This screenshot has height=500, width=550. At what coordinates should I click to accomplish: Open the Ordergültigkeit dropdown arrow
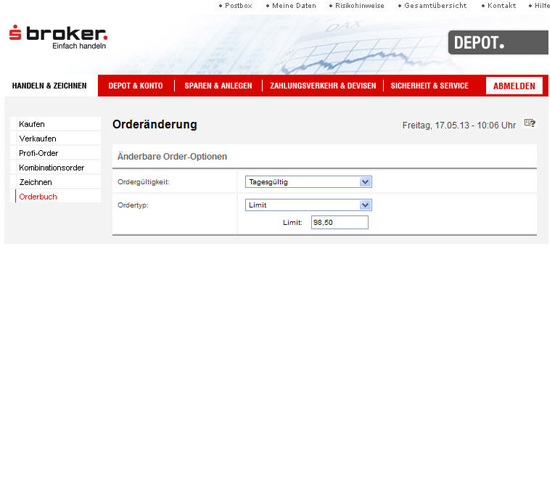tap(365, 182)
